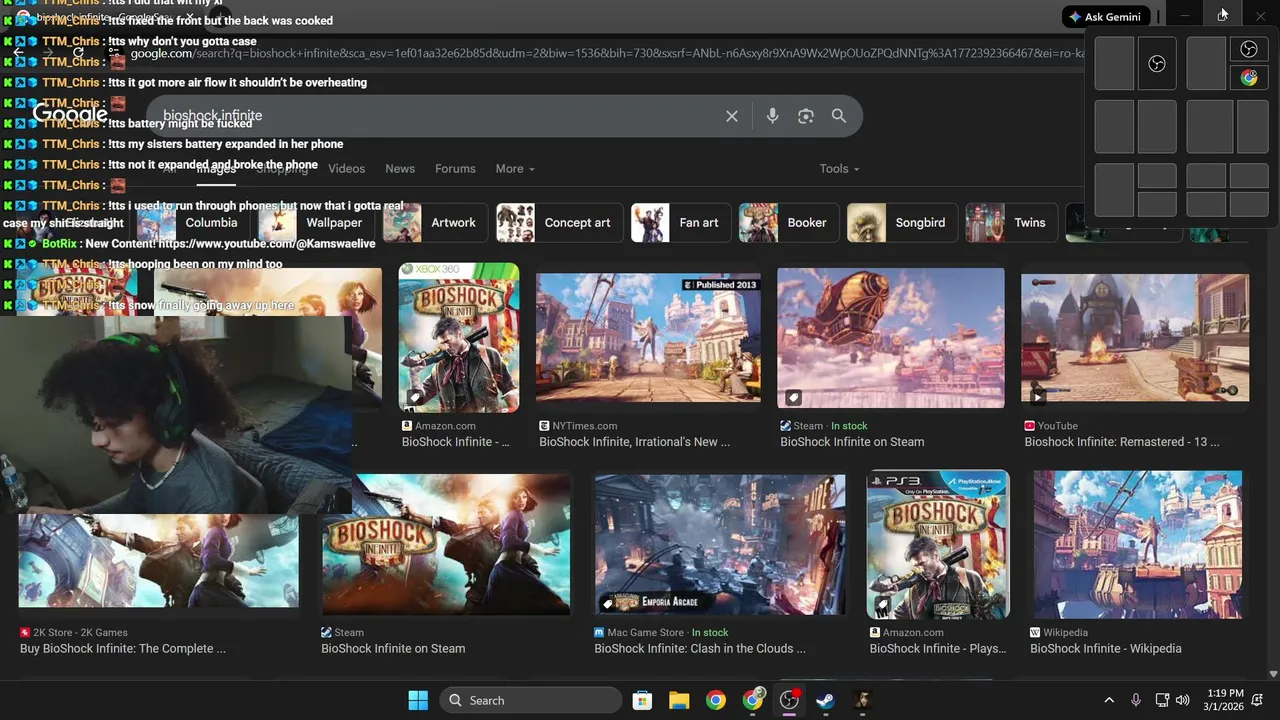Open 'BioShock Infinite, Irrational's New ...' link
The width and height of the screenshot is (1280, 720).
pos(634,442)
